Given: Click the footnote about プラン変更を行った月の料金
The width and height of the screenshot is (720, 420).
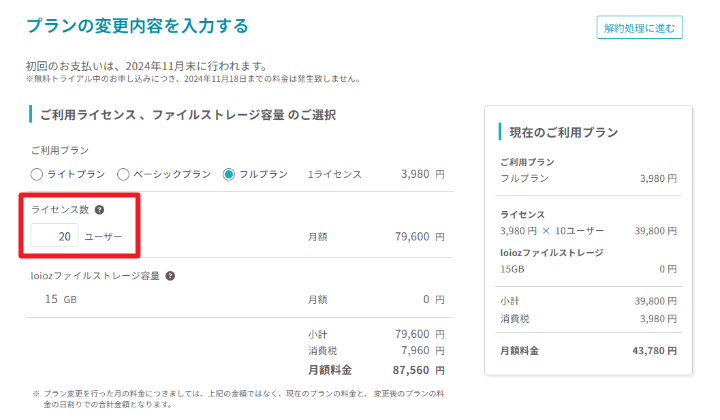Looking at the screenshot, I should [238, 399].
